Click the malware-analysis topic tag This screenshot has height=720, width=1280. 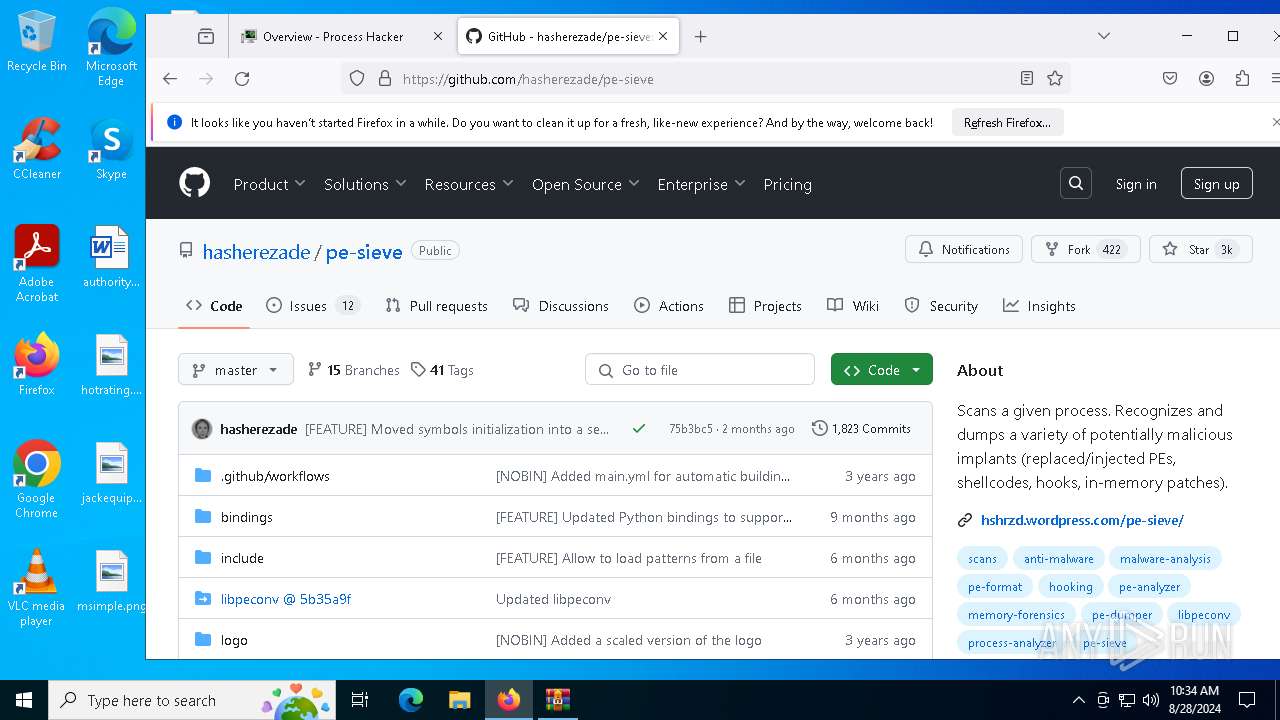click(1165, 559)
